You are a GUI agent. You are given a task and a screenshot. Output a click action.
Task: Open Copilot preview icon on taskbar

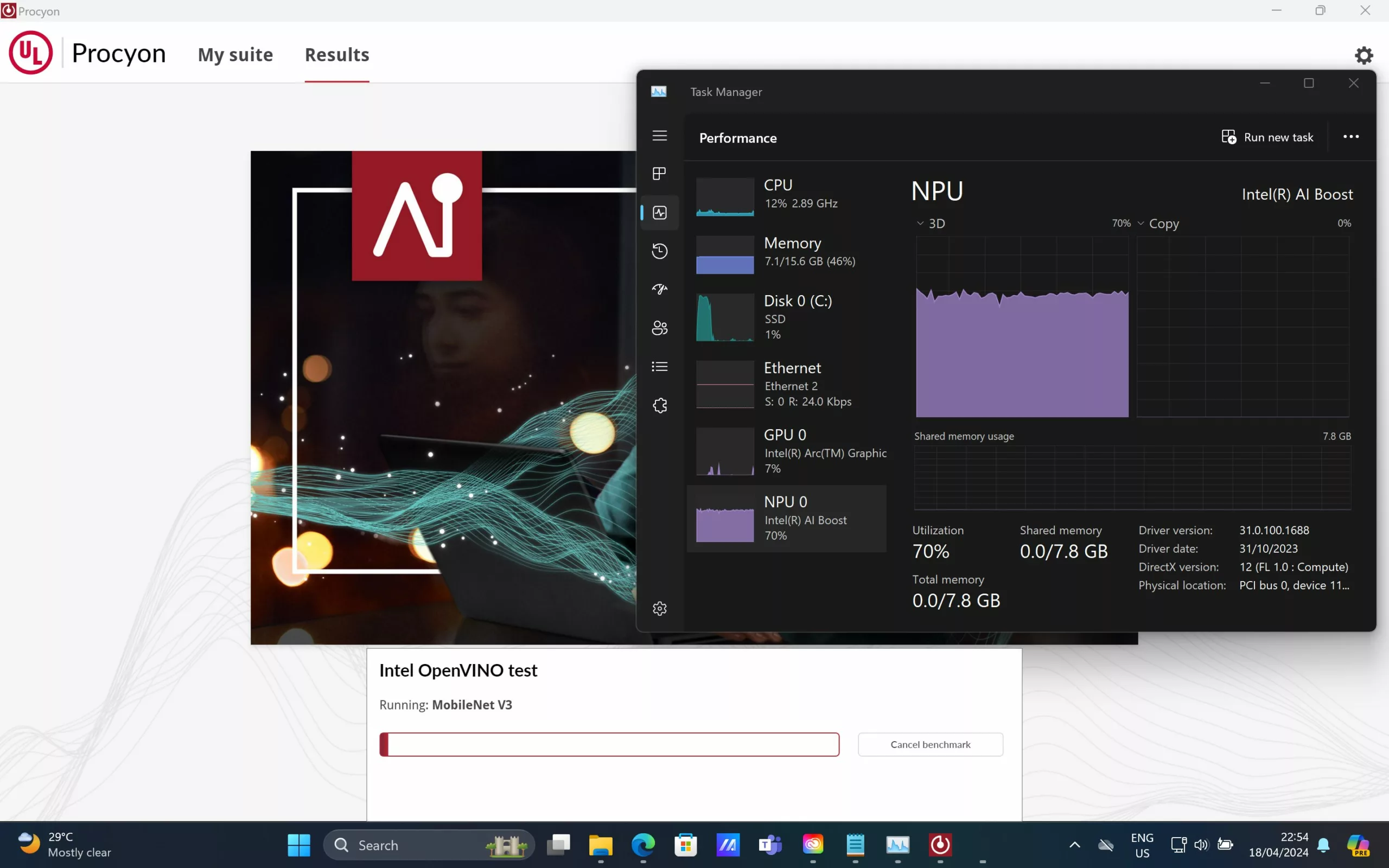pyautogui.click(x=1358, y=845)
